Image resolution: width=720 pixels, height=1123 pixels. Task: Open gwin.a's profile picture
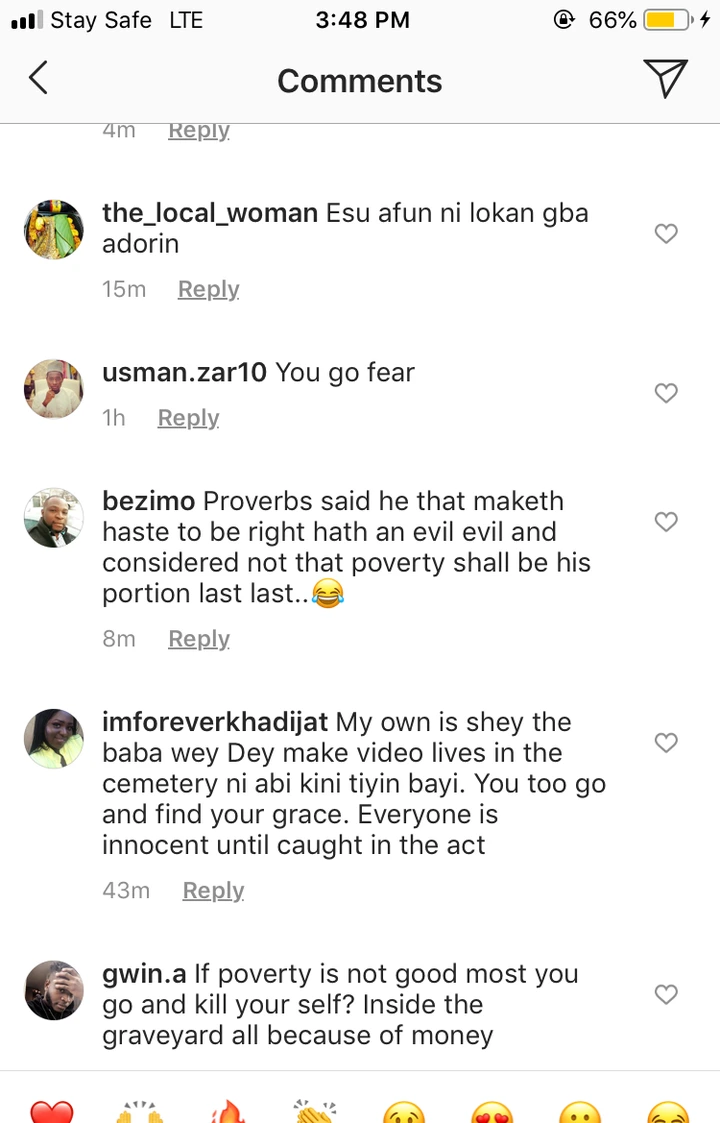click(53, 990)
